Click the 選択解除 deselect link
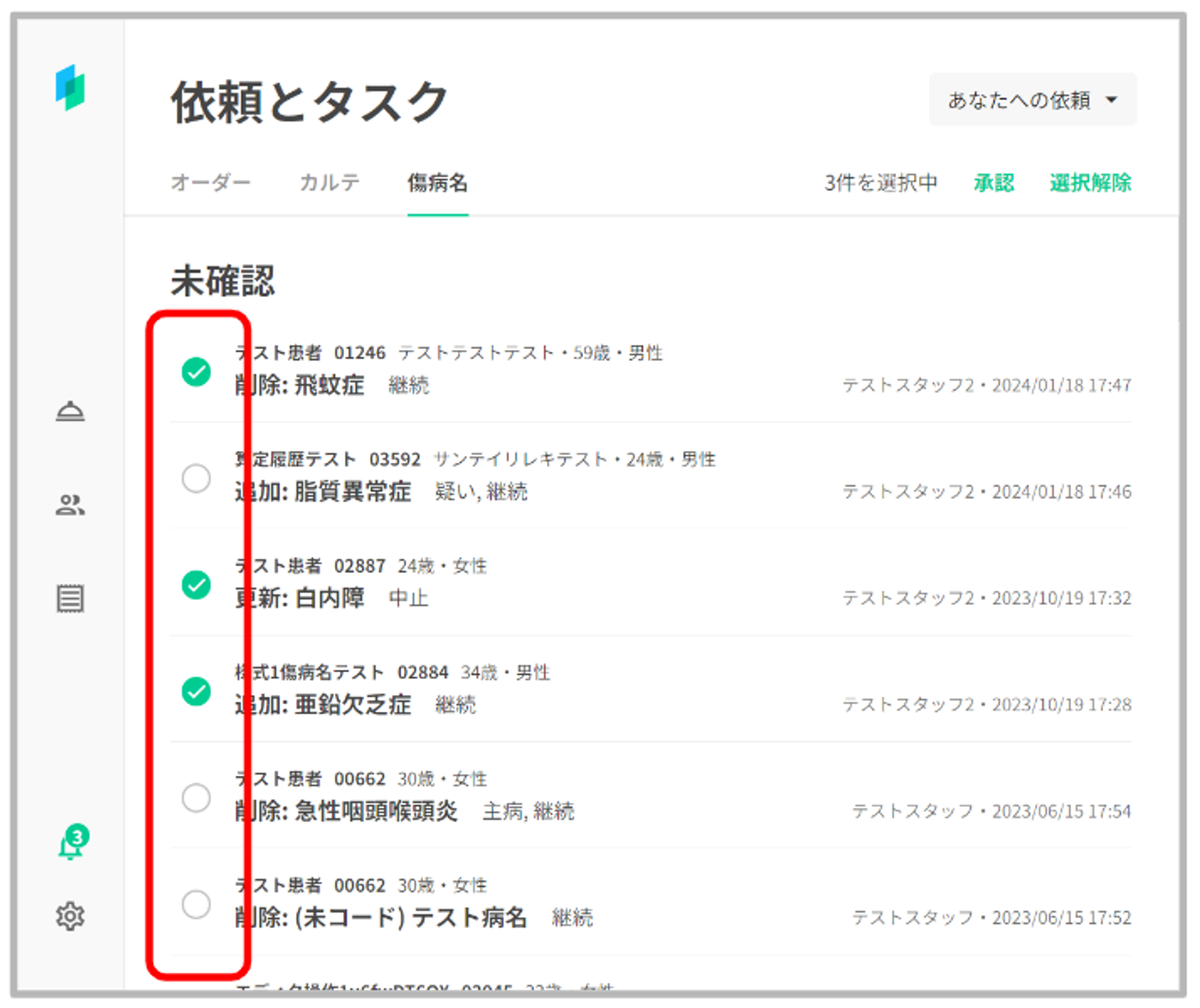The image size is (1200, 1008). (x=1090, y=182)
